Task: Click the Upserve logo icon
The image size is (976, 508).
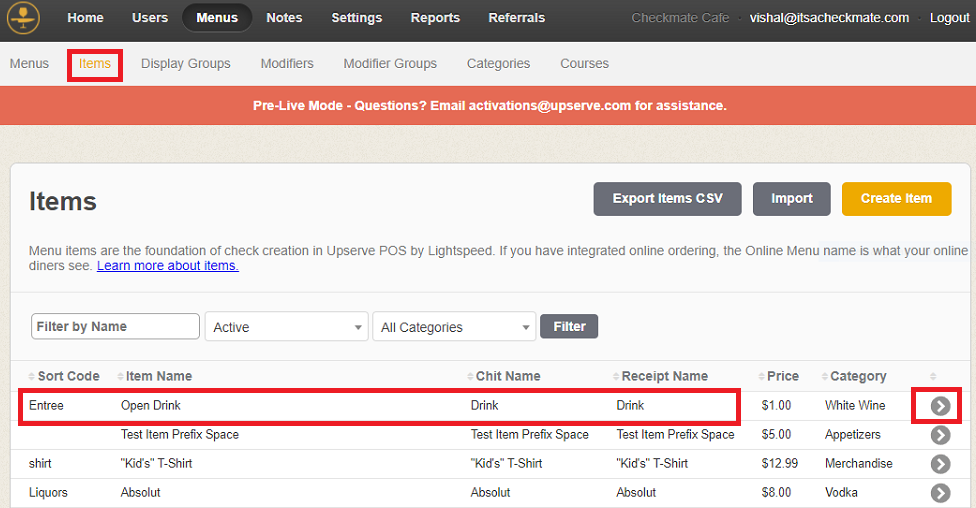Action: [x=22, y=18]
